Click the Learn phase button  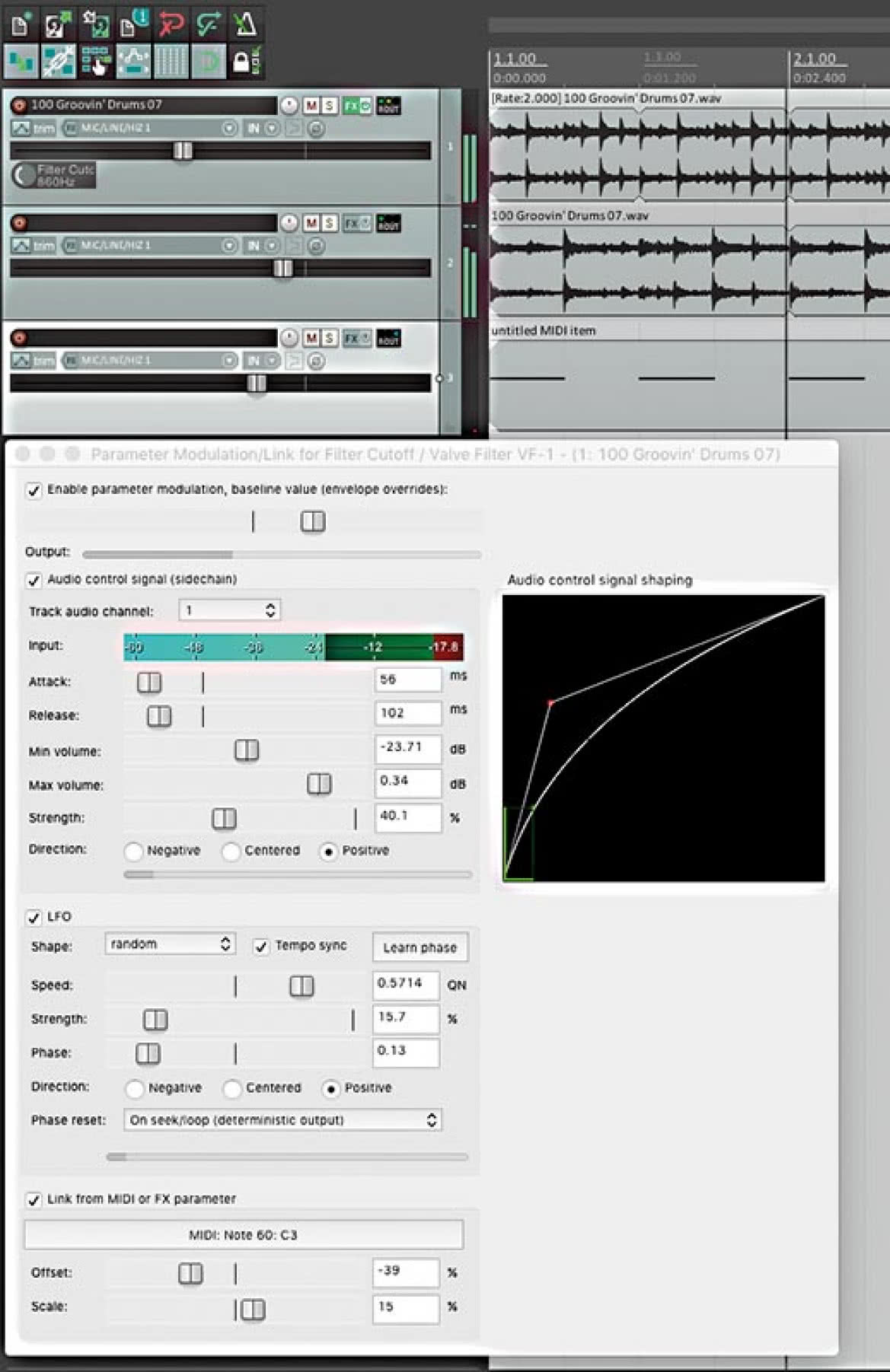point(420,947)
